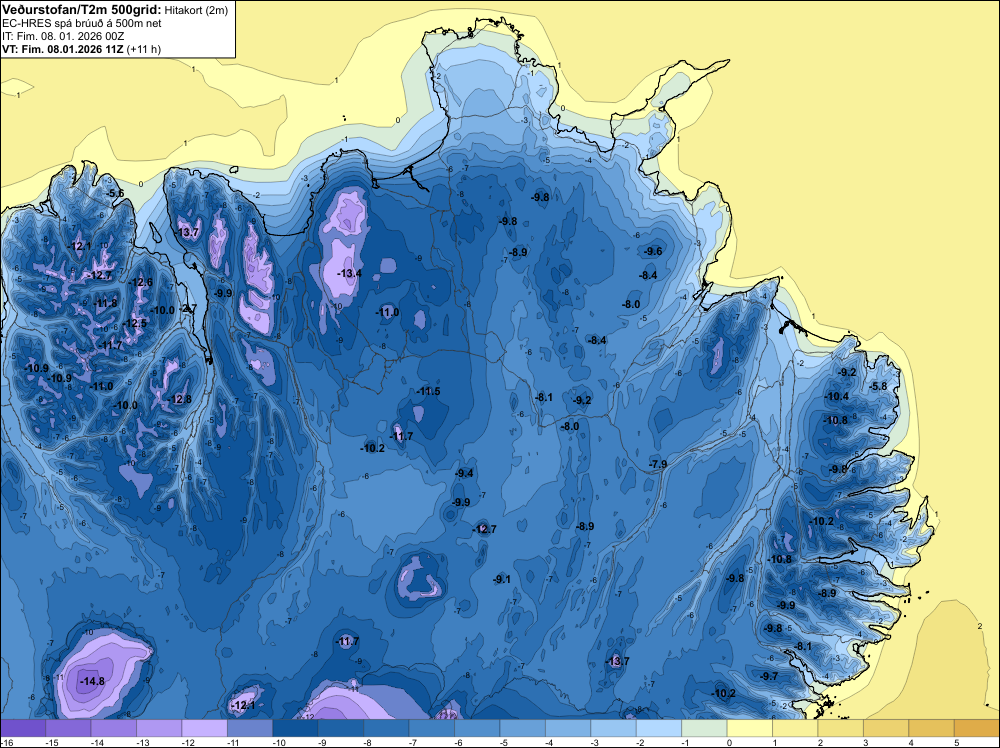This screenshot has height=748, width=1000.
Task: Click the -9.4 temperature label
Action: (464, 473)
